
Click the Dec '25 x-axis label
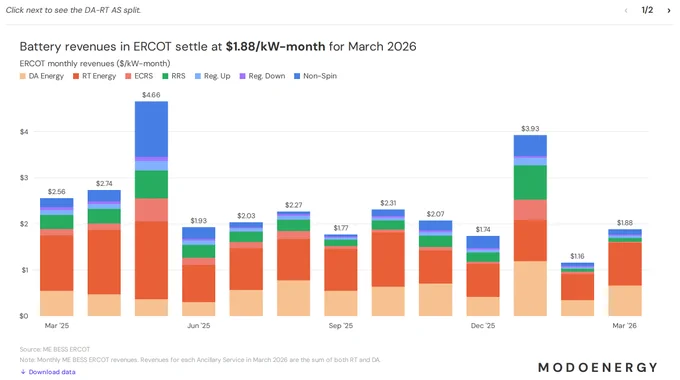tap(483, 325)
